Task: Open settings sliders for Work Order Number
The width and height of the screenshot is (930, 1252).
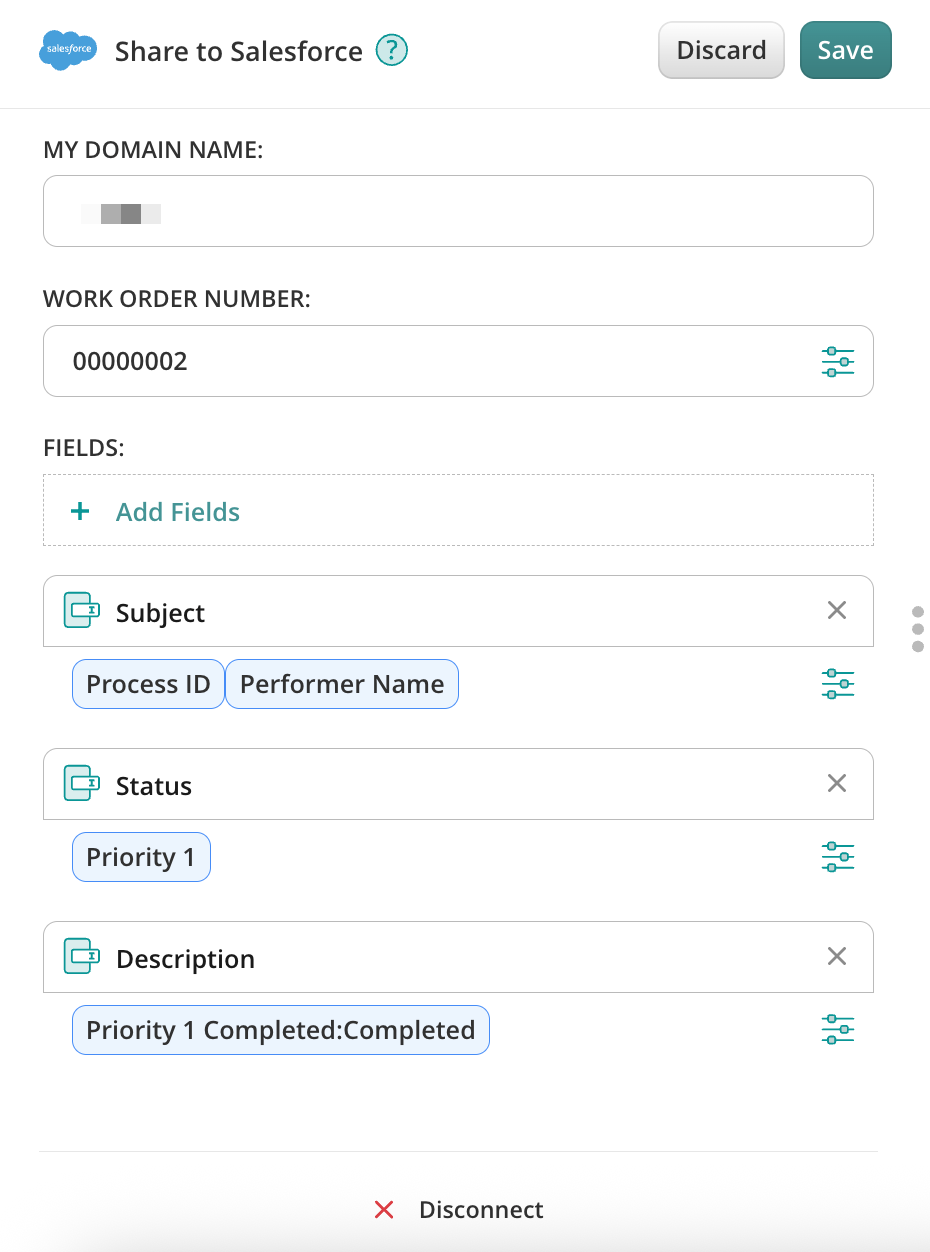Action: coord(837,361)
